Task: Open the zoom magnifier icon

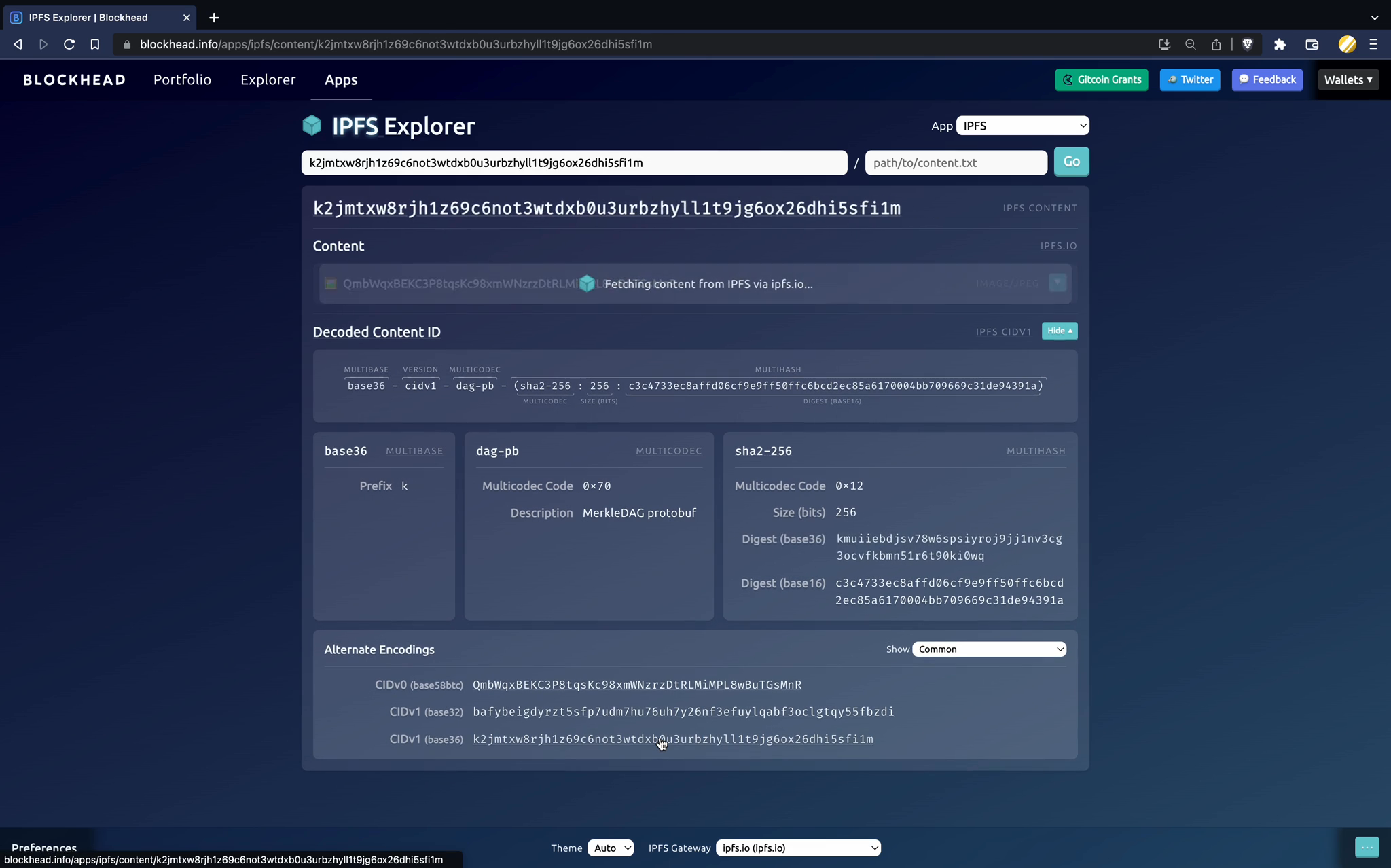Action: tap(1190, 44)
